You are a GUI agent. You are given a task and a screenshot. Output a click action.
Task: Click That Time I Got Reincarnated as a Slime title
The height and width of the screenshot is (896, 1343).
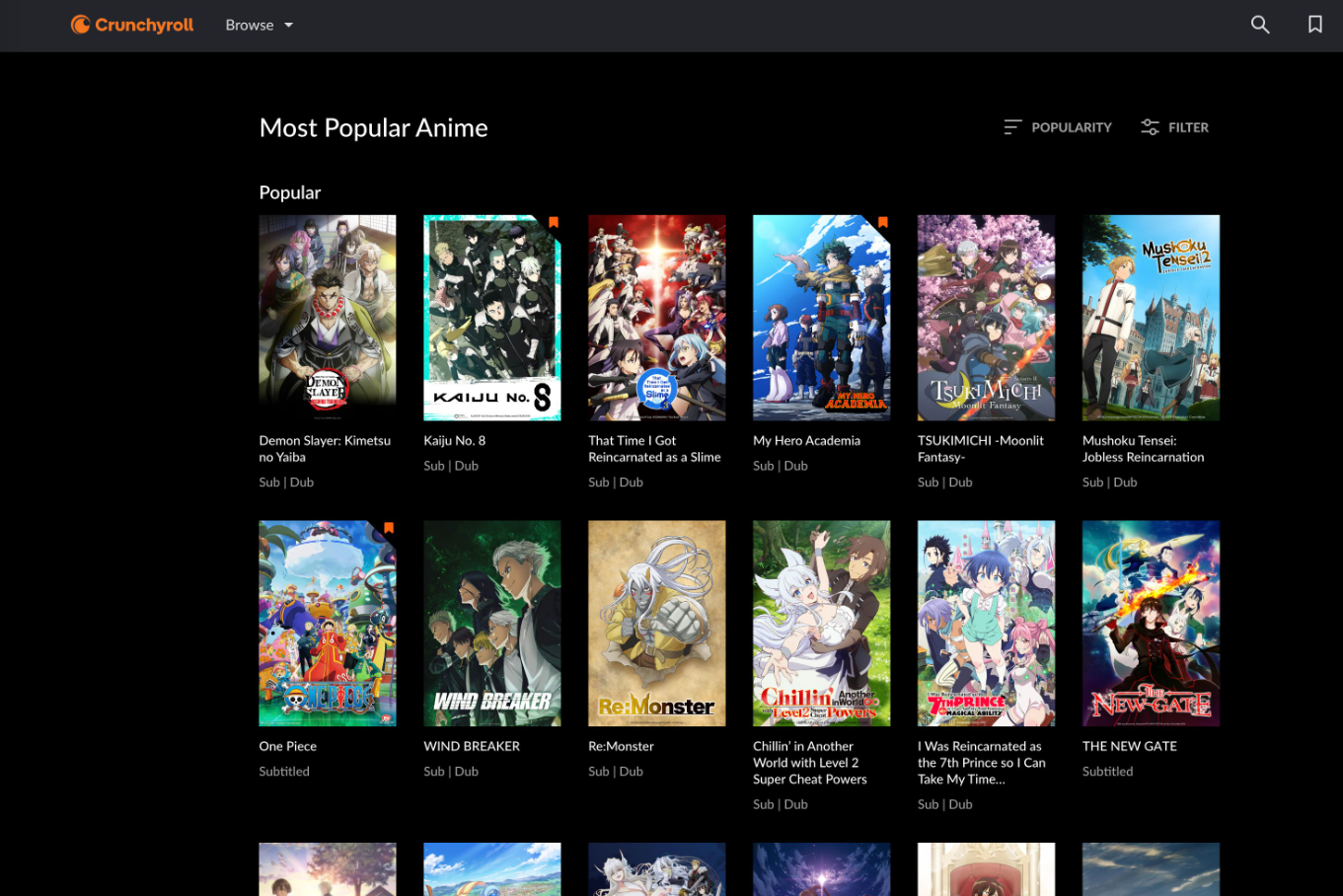tap(654, 449)
